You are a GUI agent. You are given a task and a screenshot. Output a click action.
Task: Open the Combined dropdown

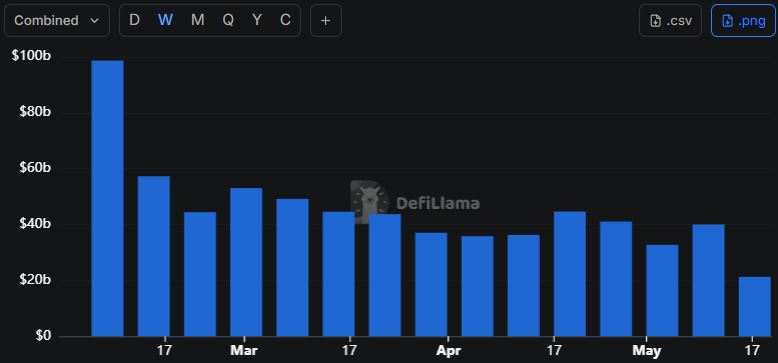[57, 20]
